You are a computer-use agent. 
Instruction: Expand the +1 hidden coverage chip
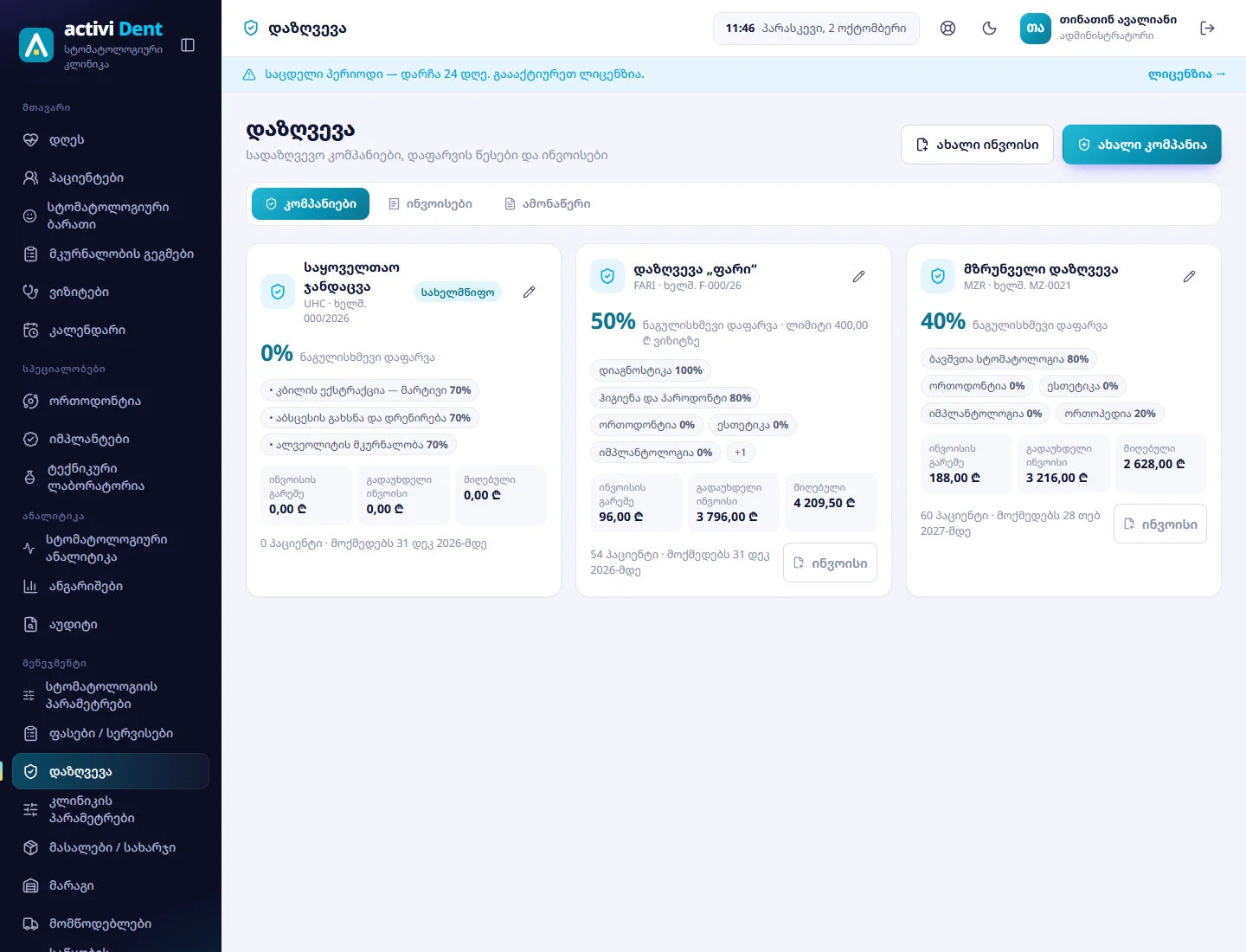coord(741,453)
